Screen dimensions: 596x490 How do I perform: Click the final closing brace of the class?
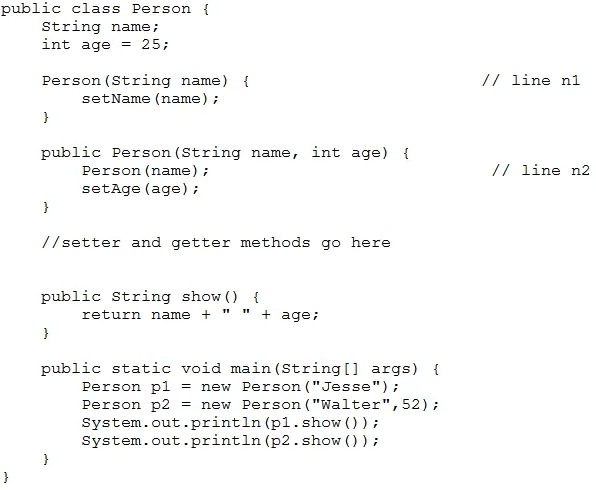point(6,477)
